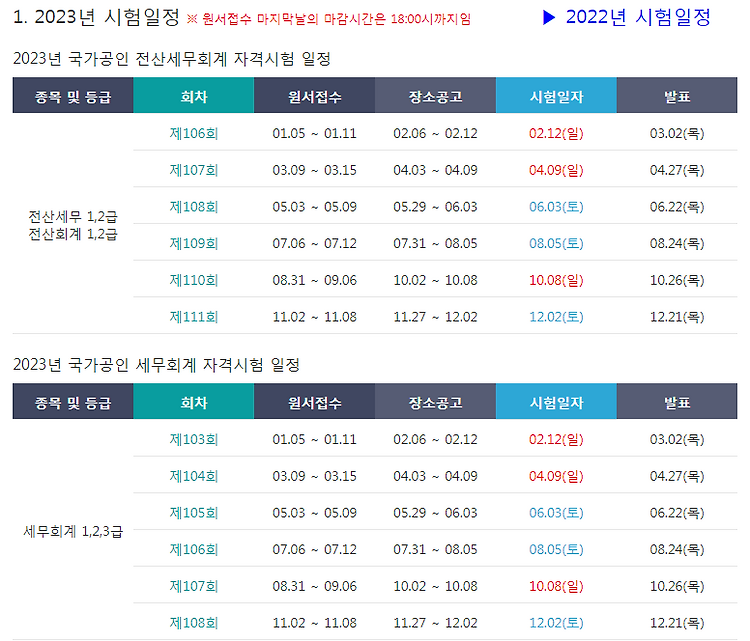Viewport: 750px width, 641px height.
Task: Select 시험일자 '12.02(토)' in 제111회 row
Action: pos(556,317)
